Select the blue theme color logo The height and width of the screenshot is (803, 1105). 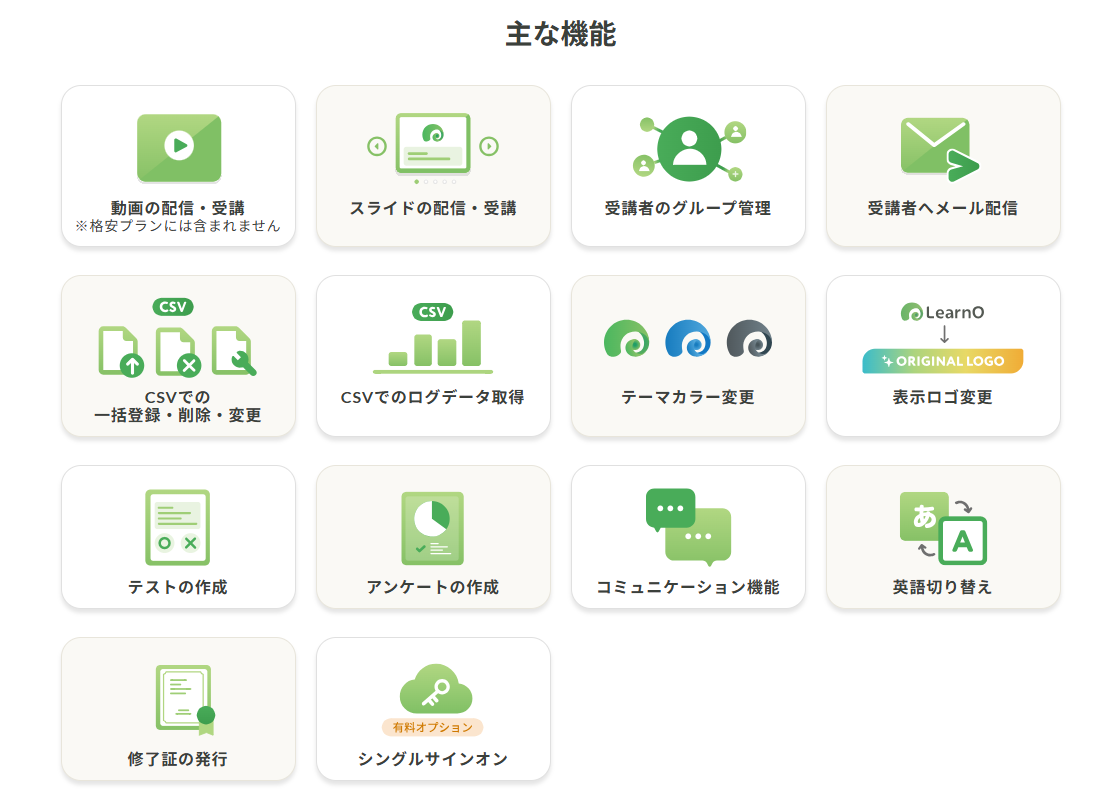tap(688, 340)
